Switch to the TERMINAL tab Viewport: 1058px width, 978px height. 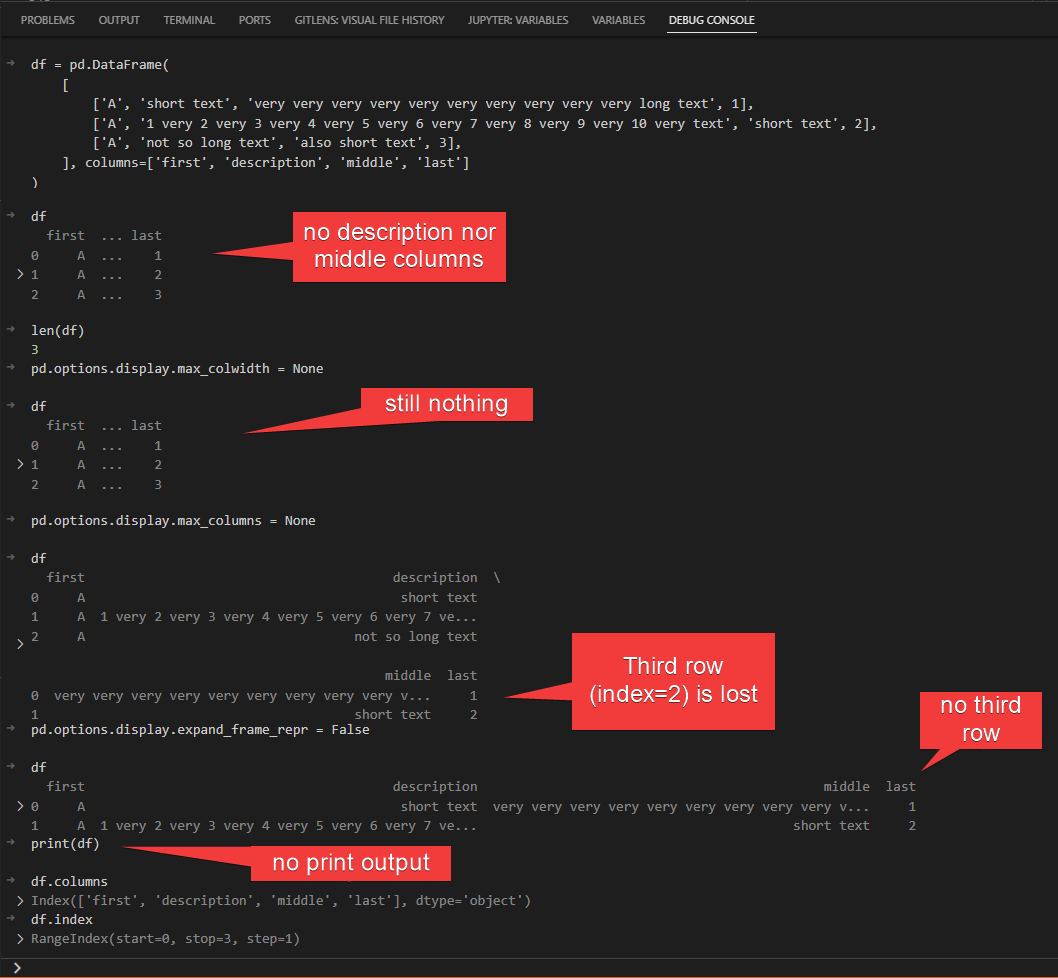pos(189,19)
